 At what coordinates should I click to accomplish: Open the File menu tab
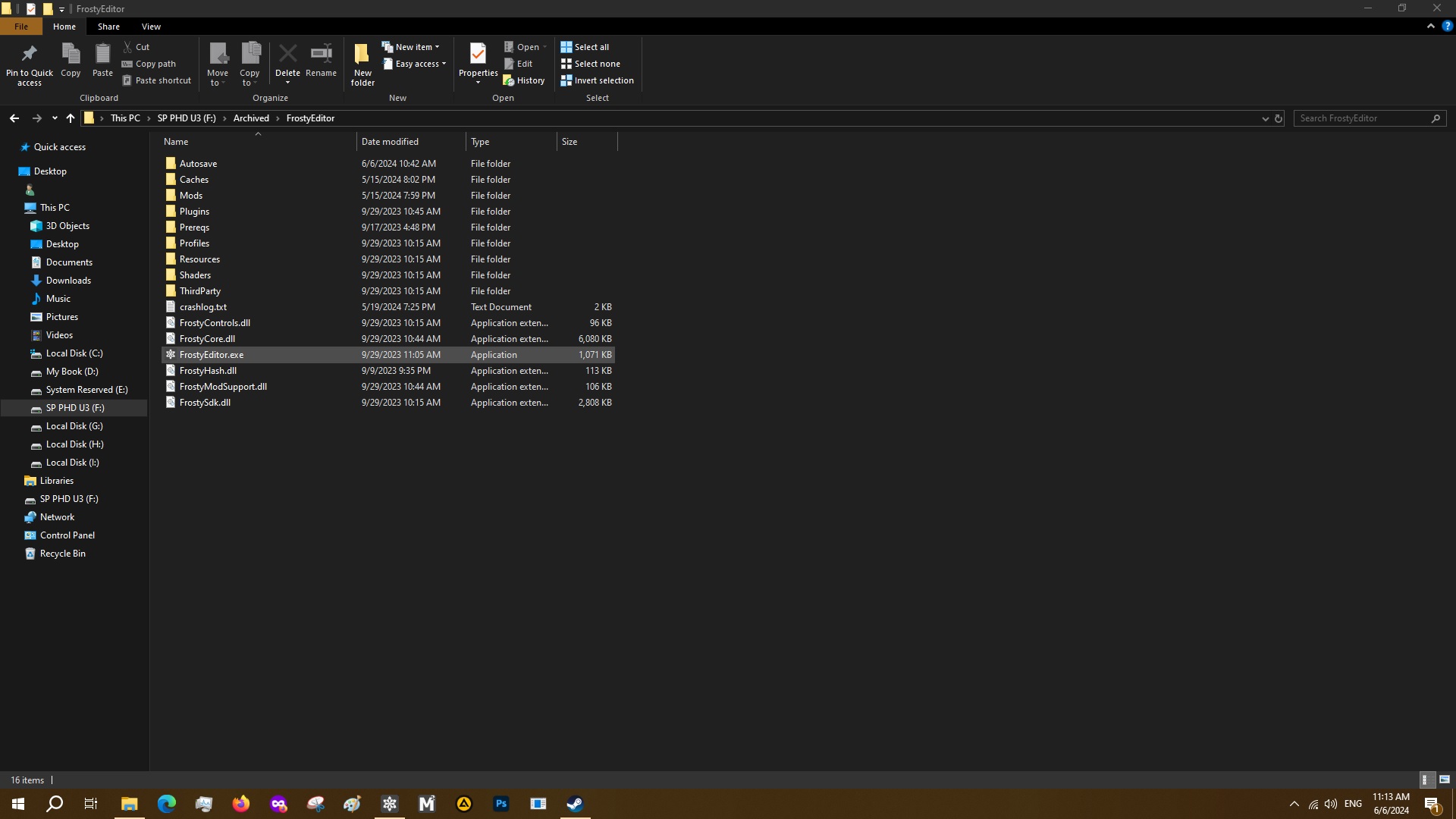(21, 27)
